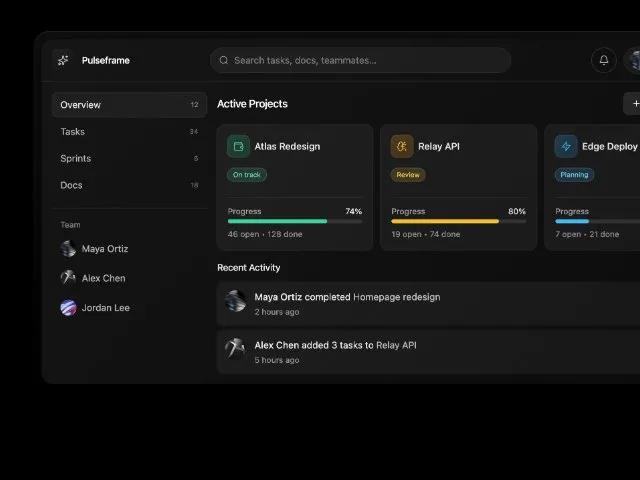Click the Pulseframe brand name
This screenshot has height=480, width=640.
pos(106,60)
